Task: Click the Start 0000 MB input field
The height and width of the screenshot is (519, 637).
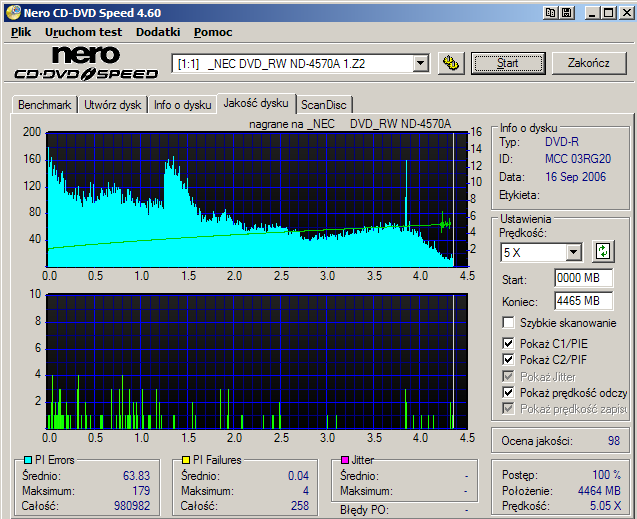Action: click(583, 278)
